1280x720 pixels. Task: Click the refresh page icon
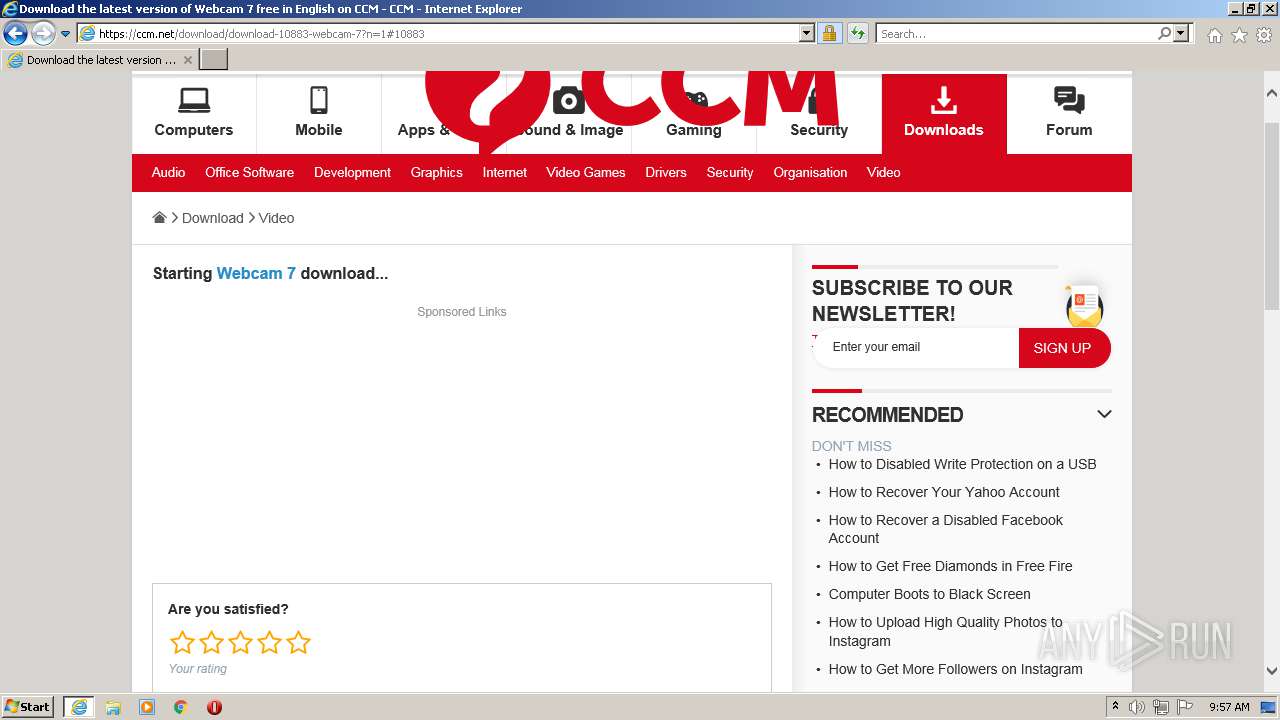pos(857,33)
